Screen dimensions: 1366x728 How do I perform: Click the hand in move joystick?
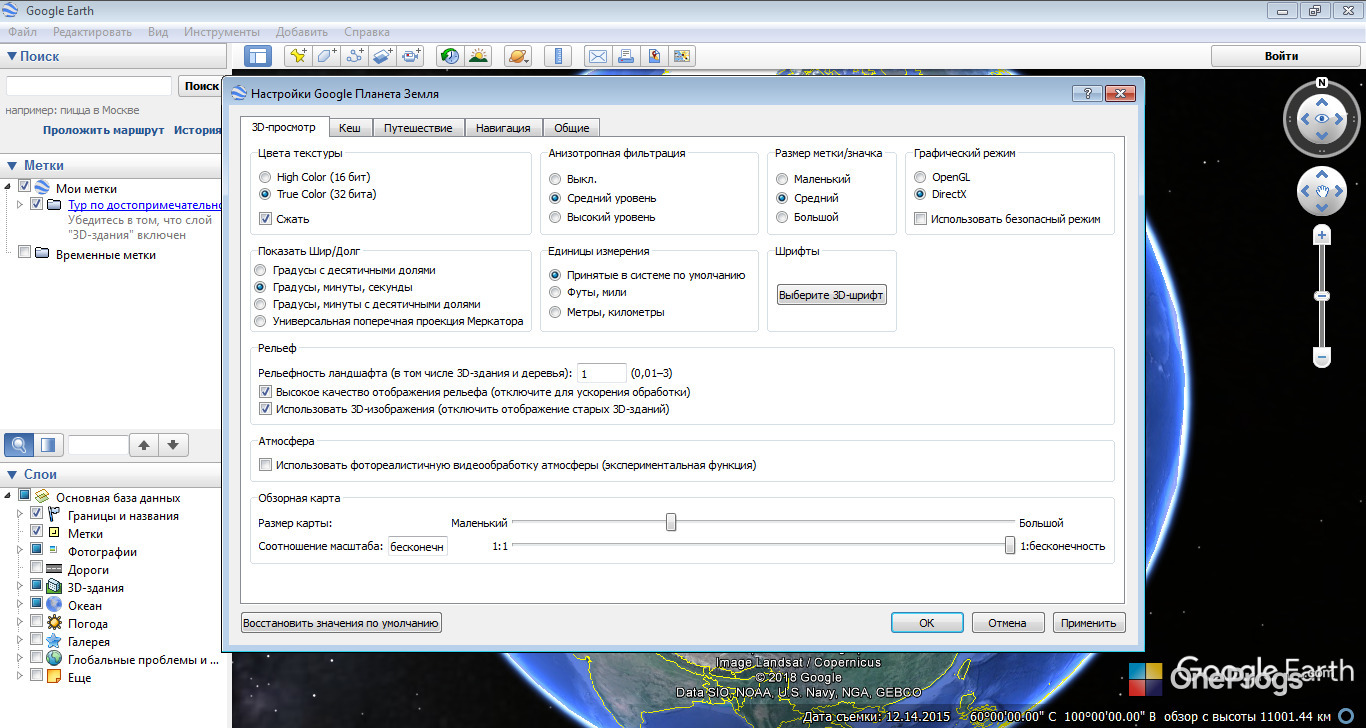click(x=1322, y=191)
